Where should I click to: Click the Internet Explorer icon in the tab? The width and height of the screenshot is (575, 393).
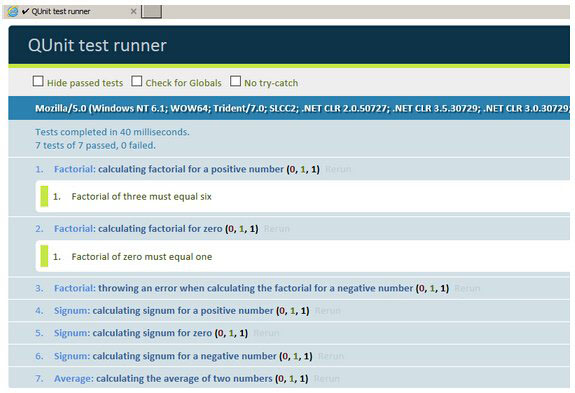point(12,11)
